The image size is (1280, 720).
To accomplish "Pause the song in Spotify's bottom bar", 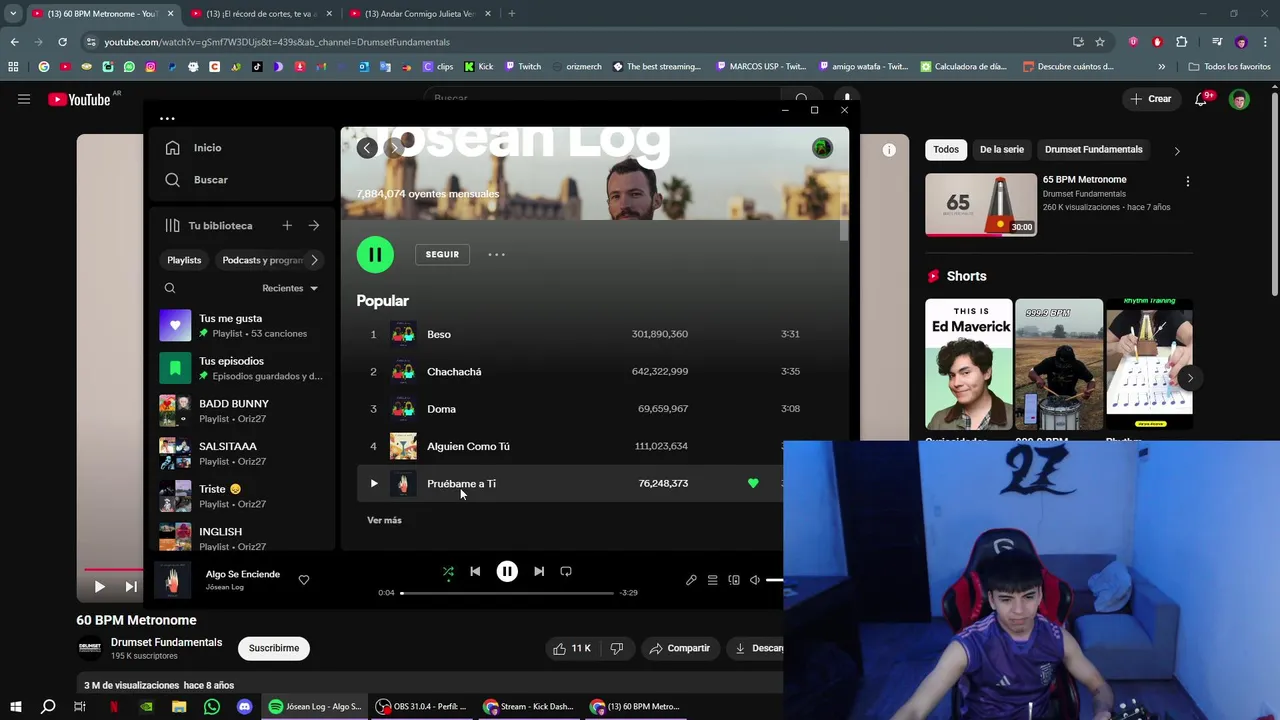I will point(507,571).
